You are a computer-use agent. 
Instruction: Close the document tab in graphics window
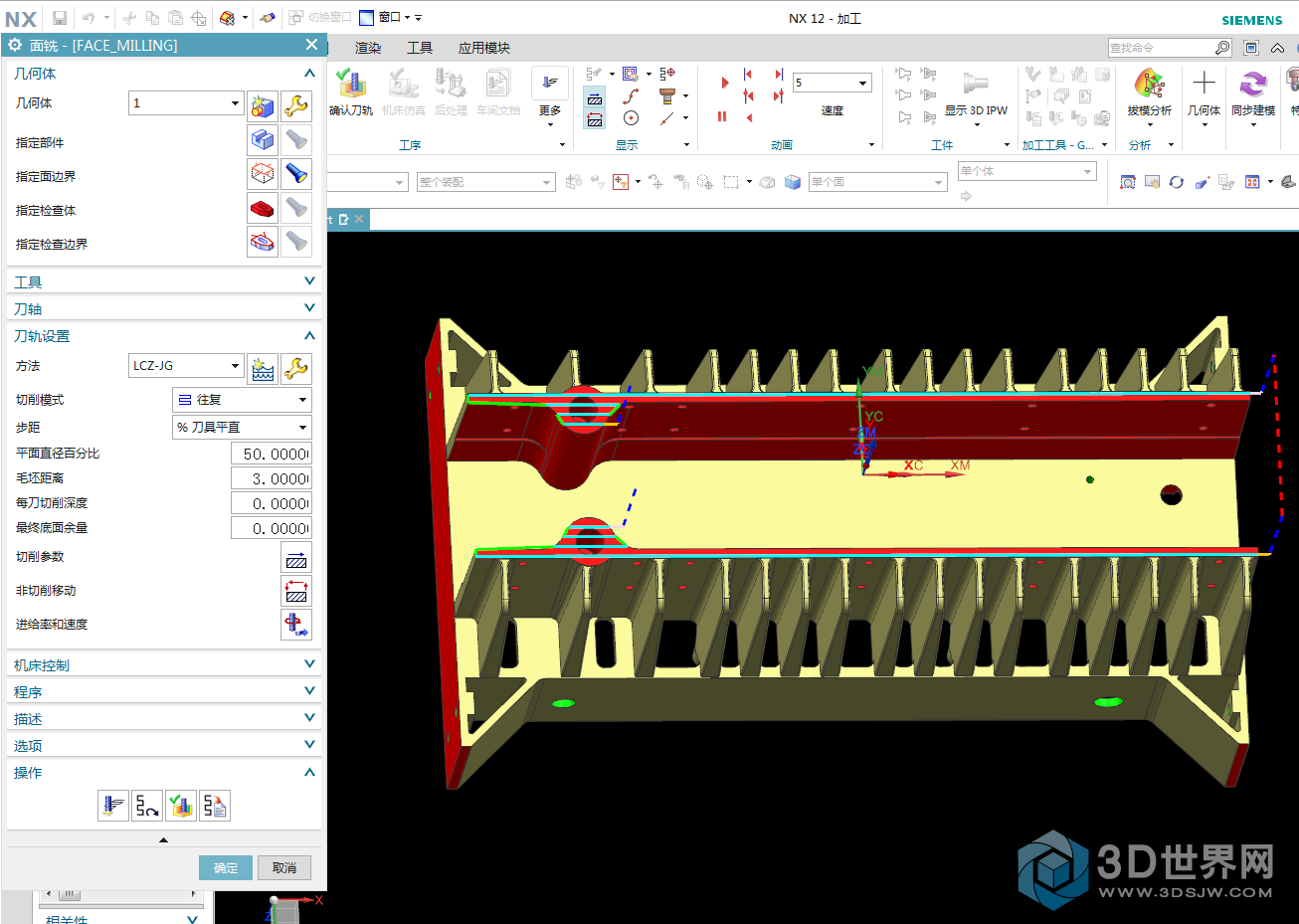point(359,219)
